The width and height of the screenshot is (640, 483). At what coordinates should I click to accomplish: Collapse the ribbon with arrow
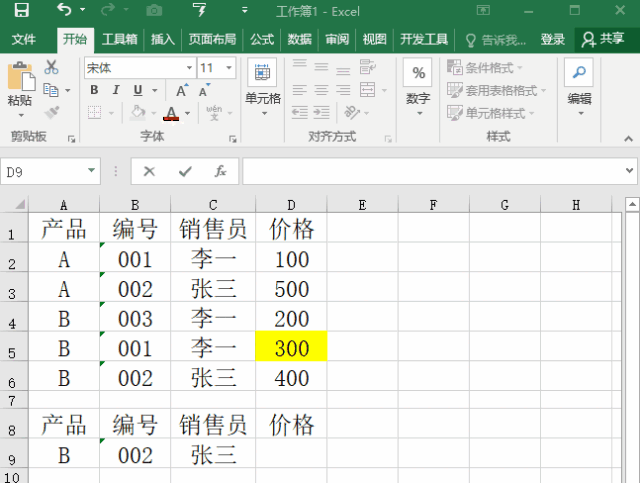(x=628, y=139)
